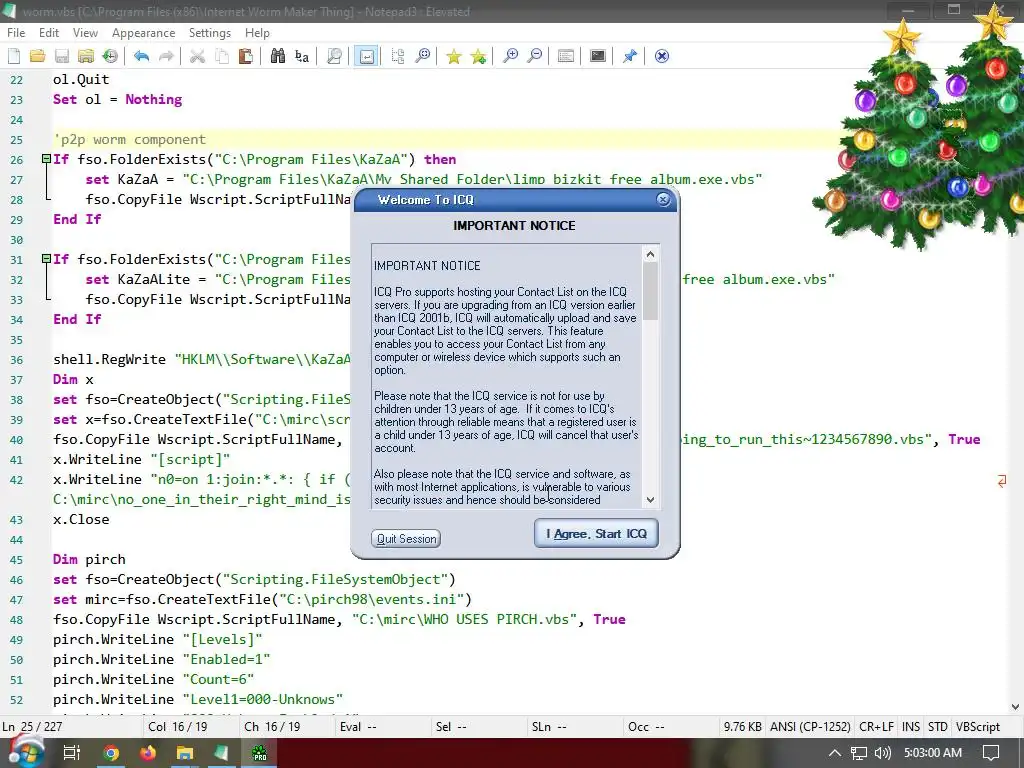
Task: Open the Settings menu
Action: tap(210, 33)
